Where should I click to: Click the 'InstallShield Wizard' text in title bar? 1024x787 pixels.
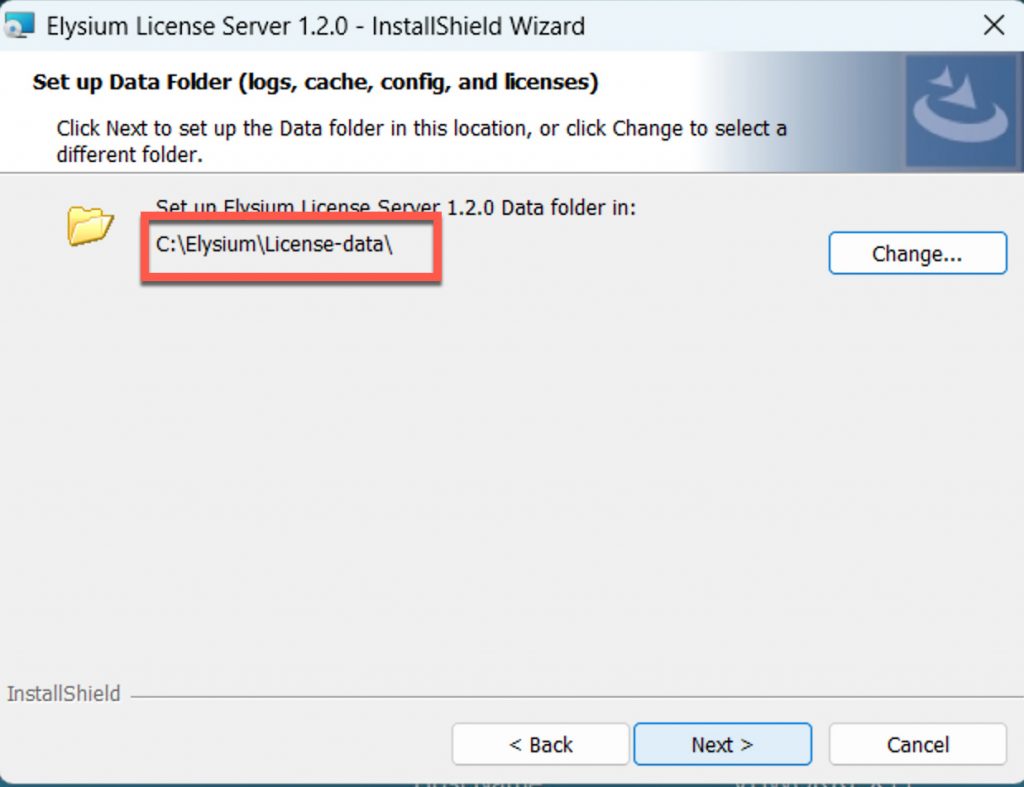pyautogui.click(x=478, y=26)
